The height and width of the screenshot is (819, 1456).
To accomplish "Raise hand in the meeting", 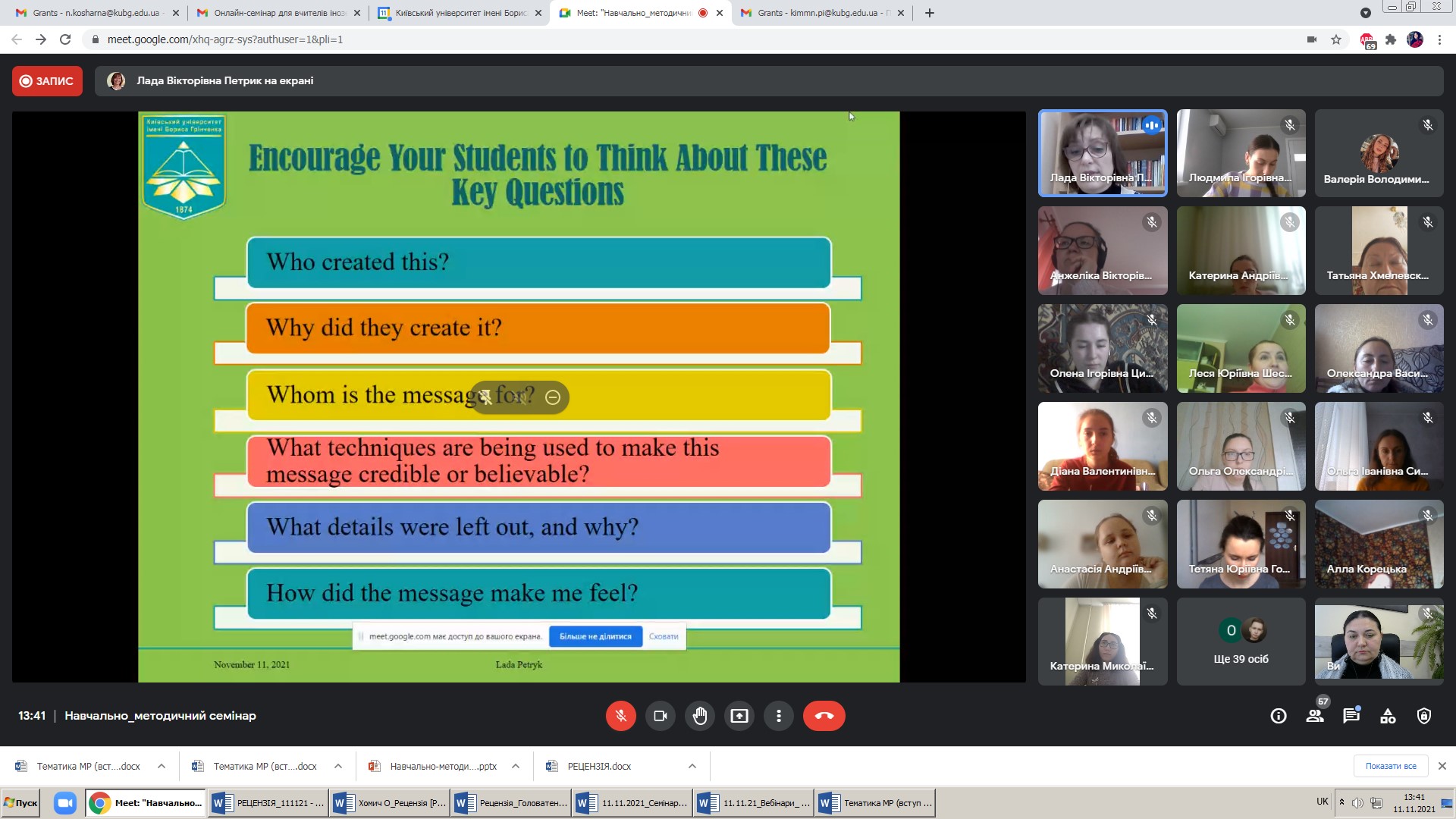I will [x=699, y=716].
